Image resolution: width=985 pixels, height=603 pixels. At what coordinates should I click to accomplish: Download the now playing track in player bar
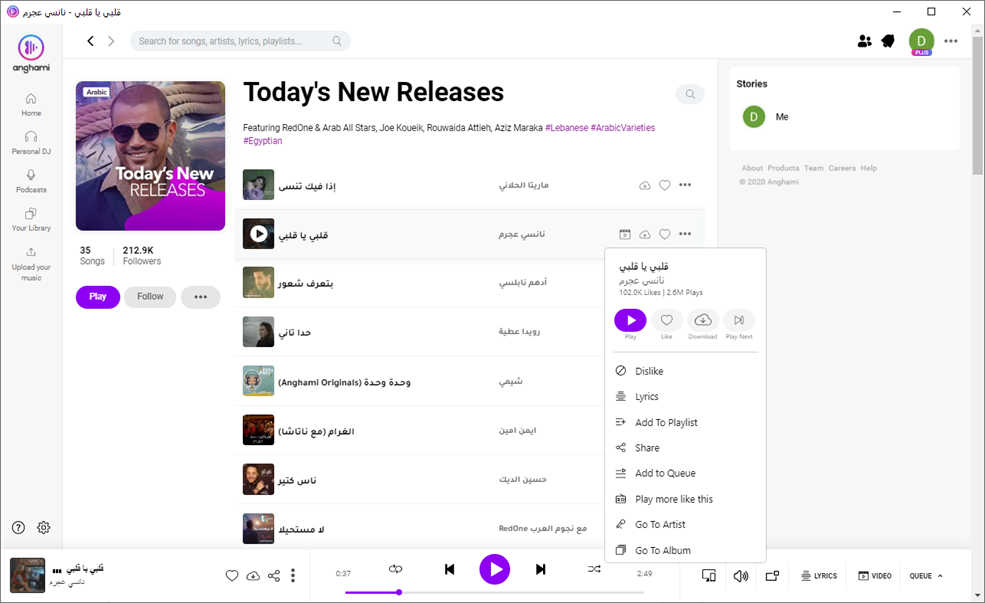(x=253, y=575)
